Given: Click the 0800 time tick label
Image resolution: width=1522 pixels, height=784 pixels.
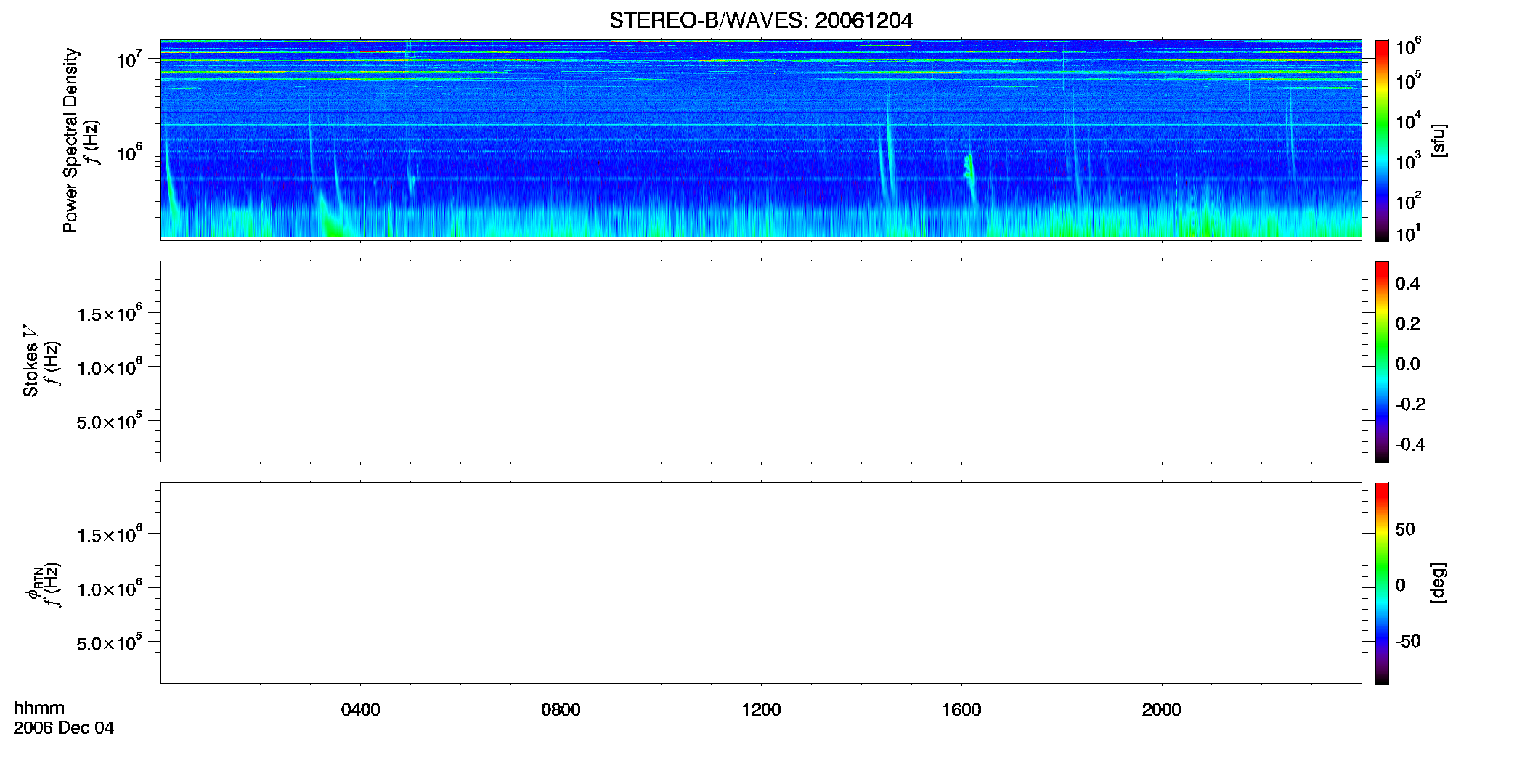Looking at the screenshot, I should click(x=561, y=710).
